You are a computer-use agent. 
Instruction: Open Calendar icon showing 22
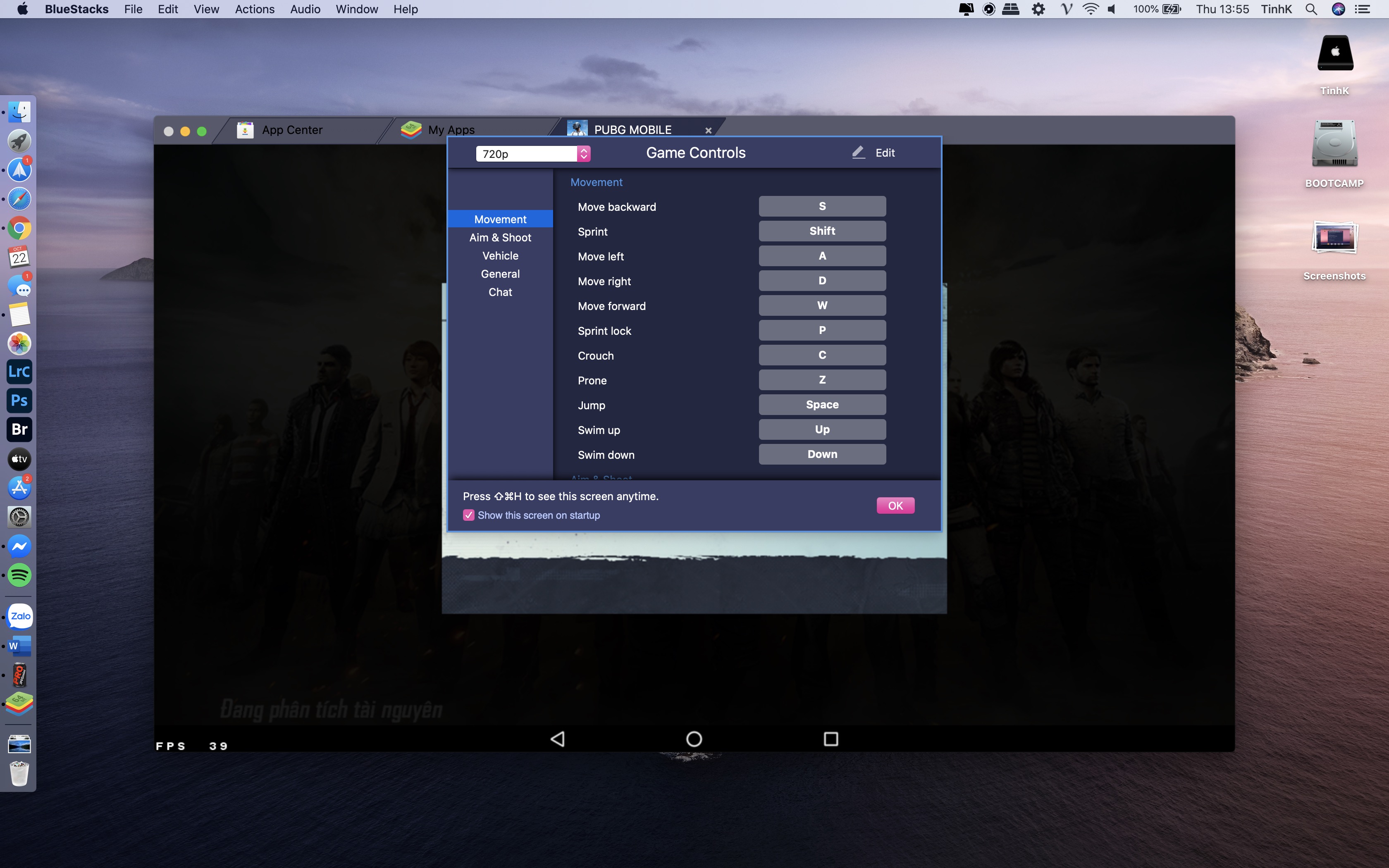tap(19, 257)
